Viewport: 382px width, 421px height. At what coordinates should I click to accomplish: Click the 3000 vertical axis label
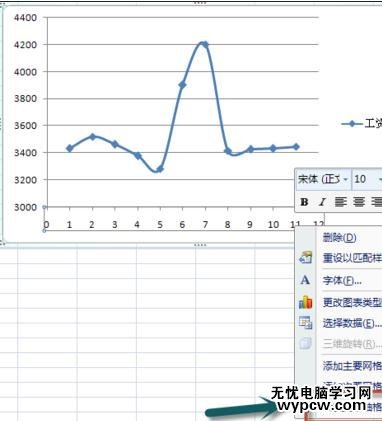pyautogui.click(x=25, y=207)
